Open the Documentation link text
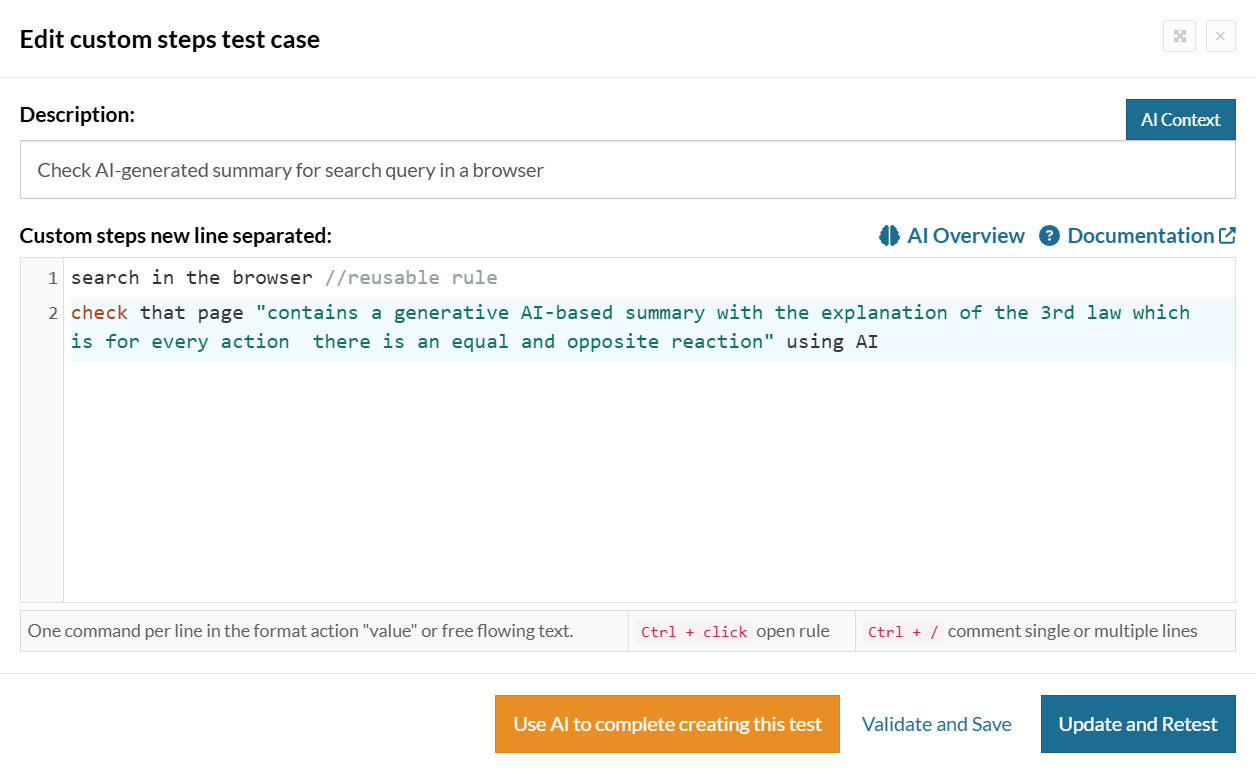 point(1140,236)
